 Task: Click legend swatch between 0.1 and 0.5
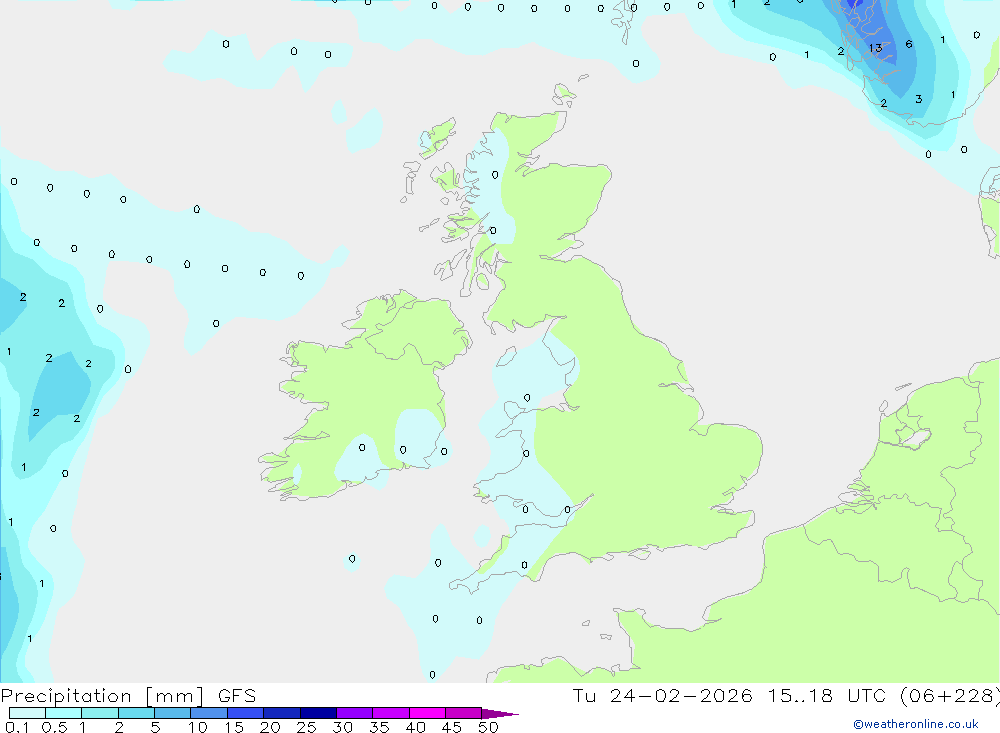[27, 713]
